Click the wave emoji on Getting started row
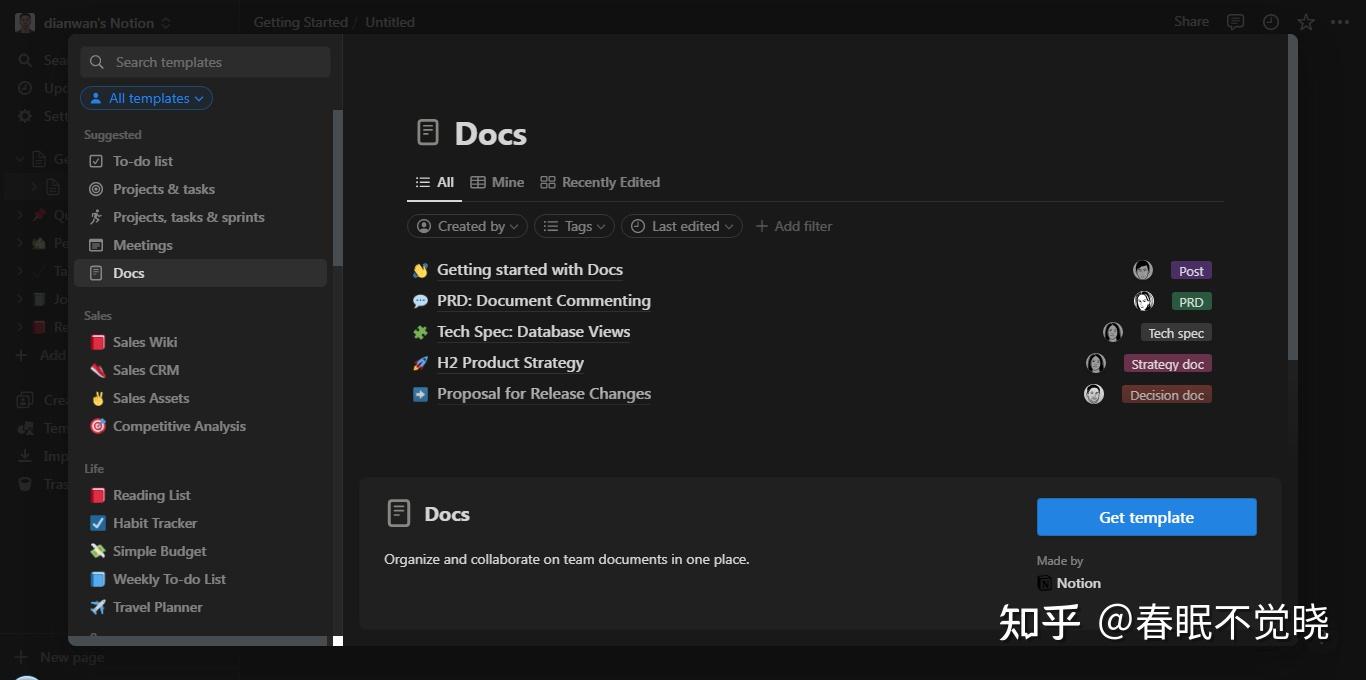Screen dimensions: 1366x680 coord(420,270)
